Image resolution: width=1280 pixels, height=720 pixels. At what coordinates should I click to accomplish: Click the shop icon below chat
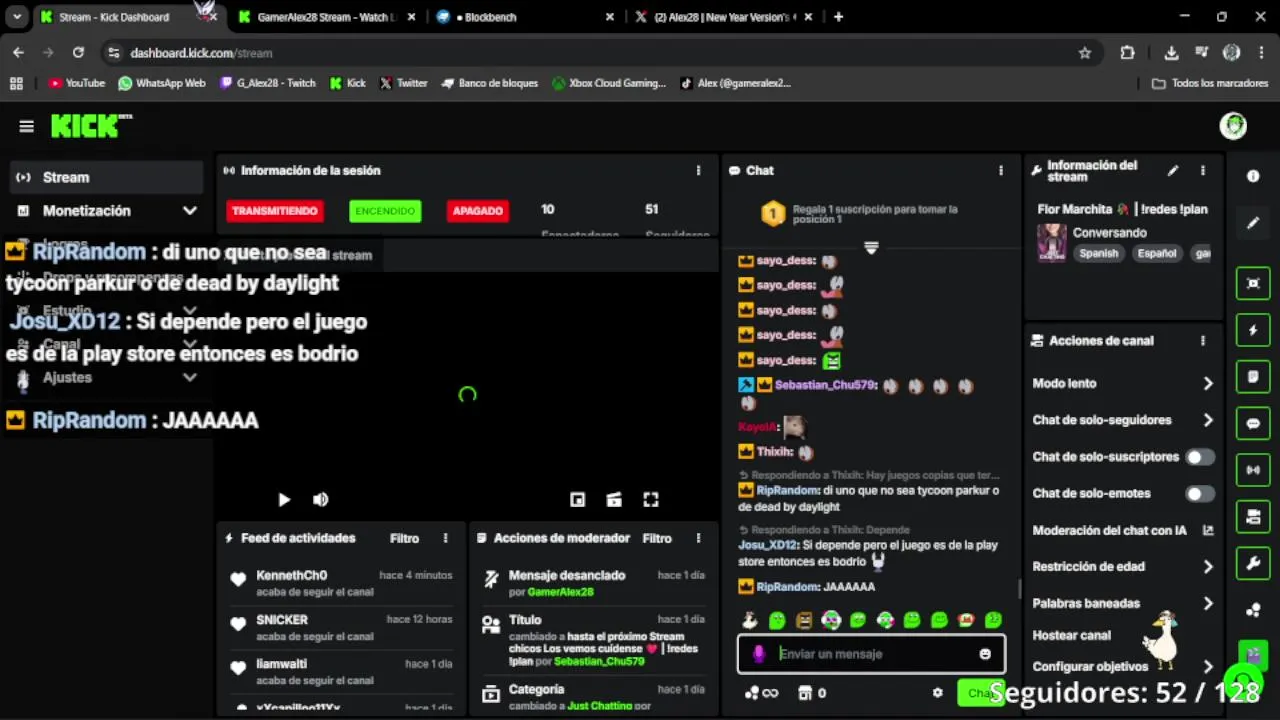(x=804, y=693)
